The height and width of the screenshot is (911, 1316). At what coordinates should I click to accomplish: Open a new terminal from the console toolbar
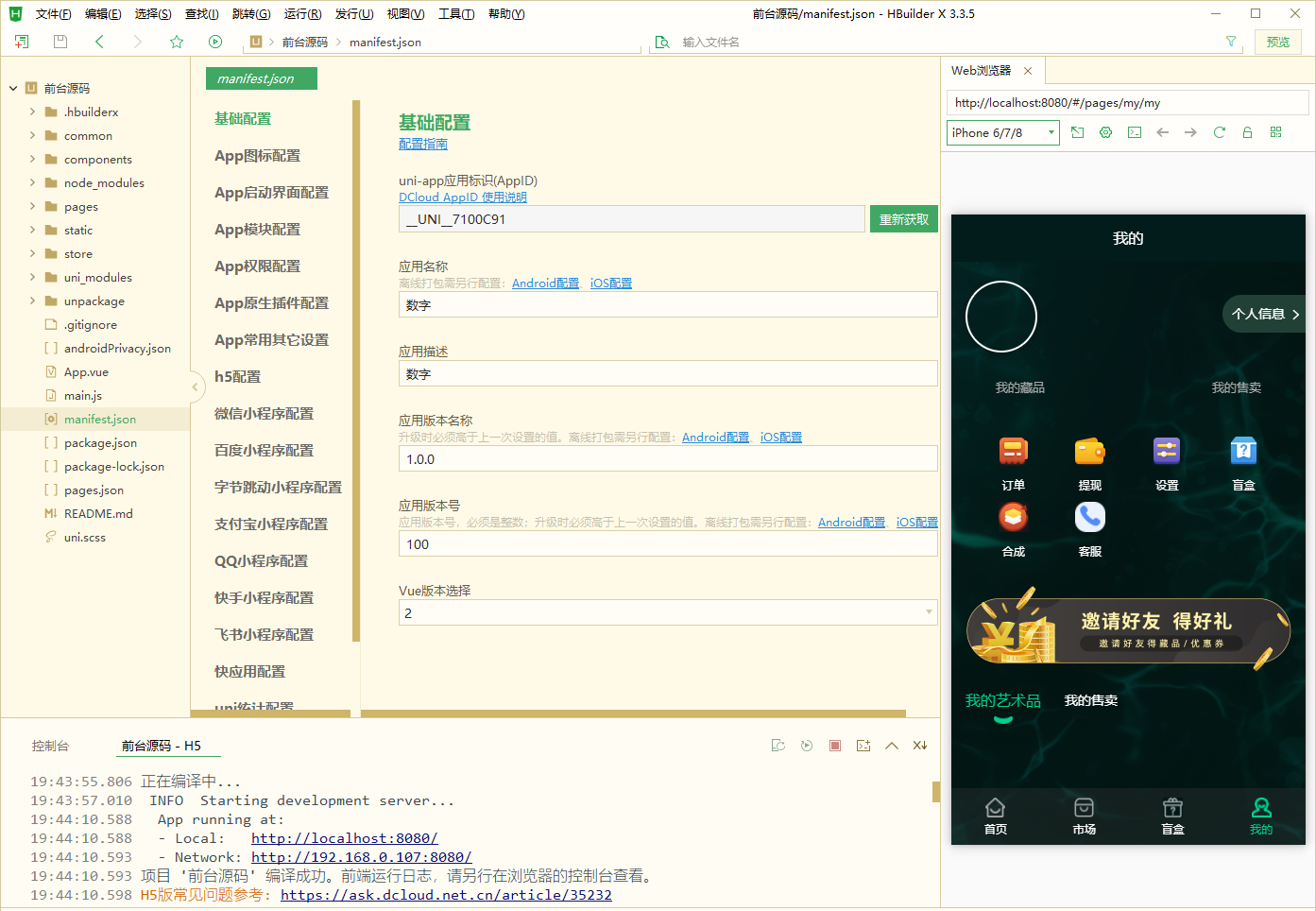tap(863, 745)
